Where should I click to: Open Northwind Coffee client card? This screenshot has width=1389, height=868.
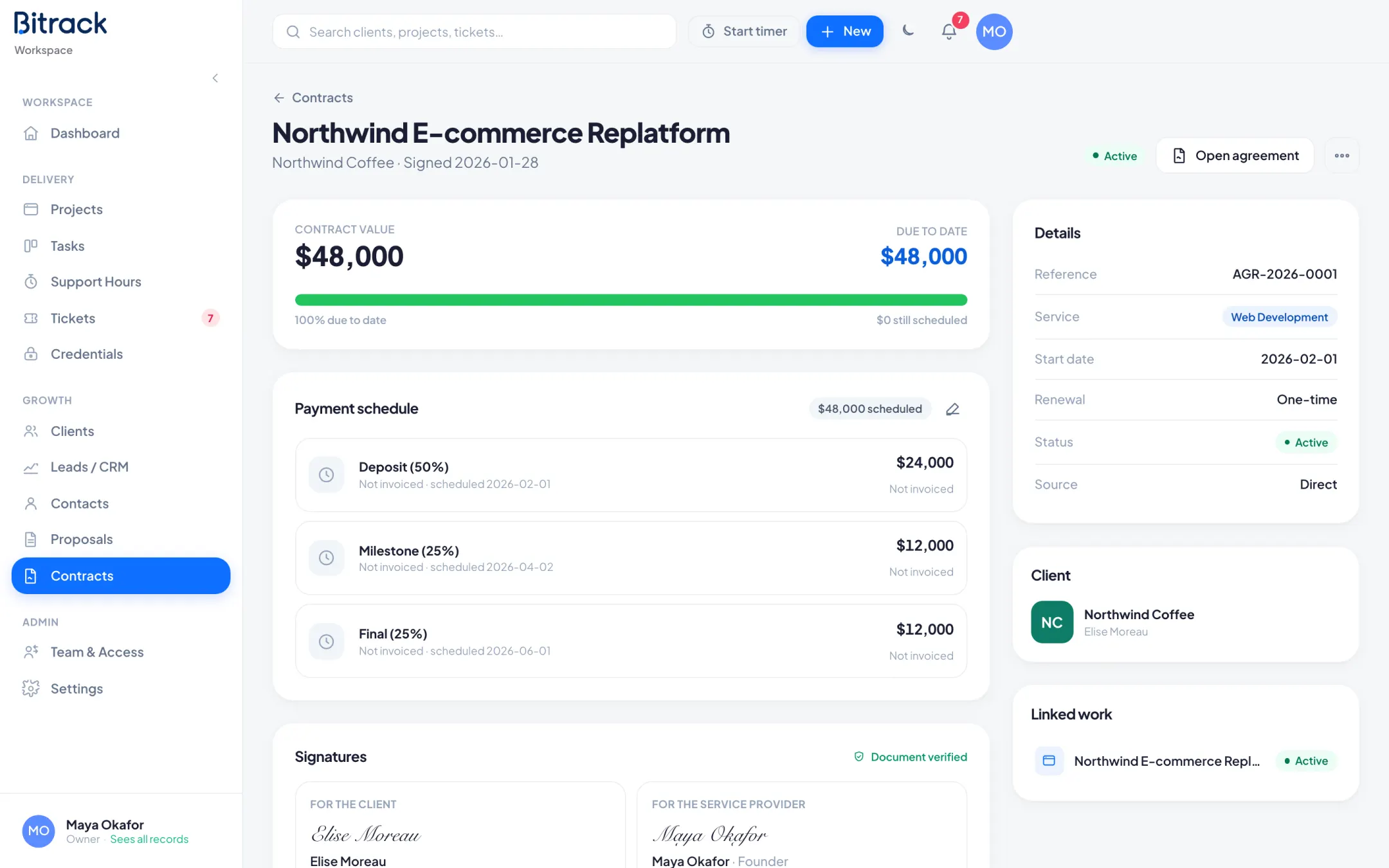1185,622
